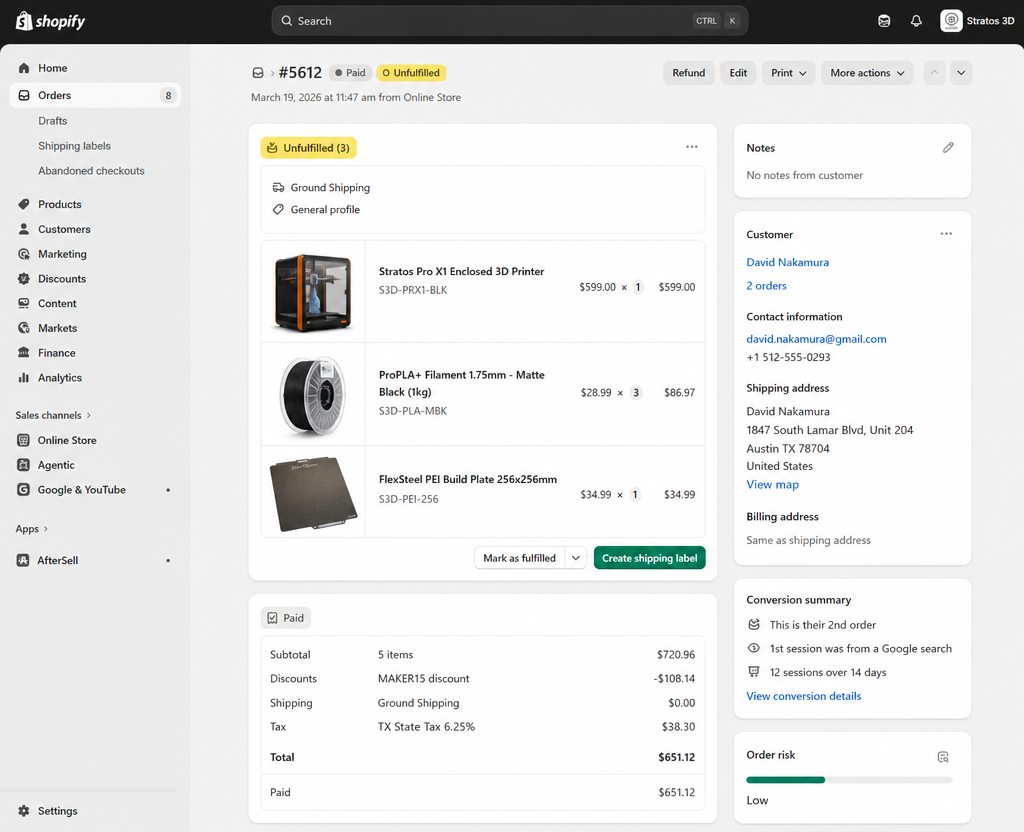Click the phone number +1 512-555-0293
The width and height of the screenshot is (1024, 832).
pyautogui.click(x=788, y=357)
